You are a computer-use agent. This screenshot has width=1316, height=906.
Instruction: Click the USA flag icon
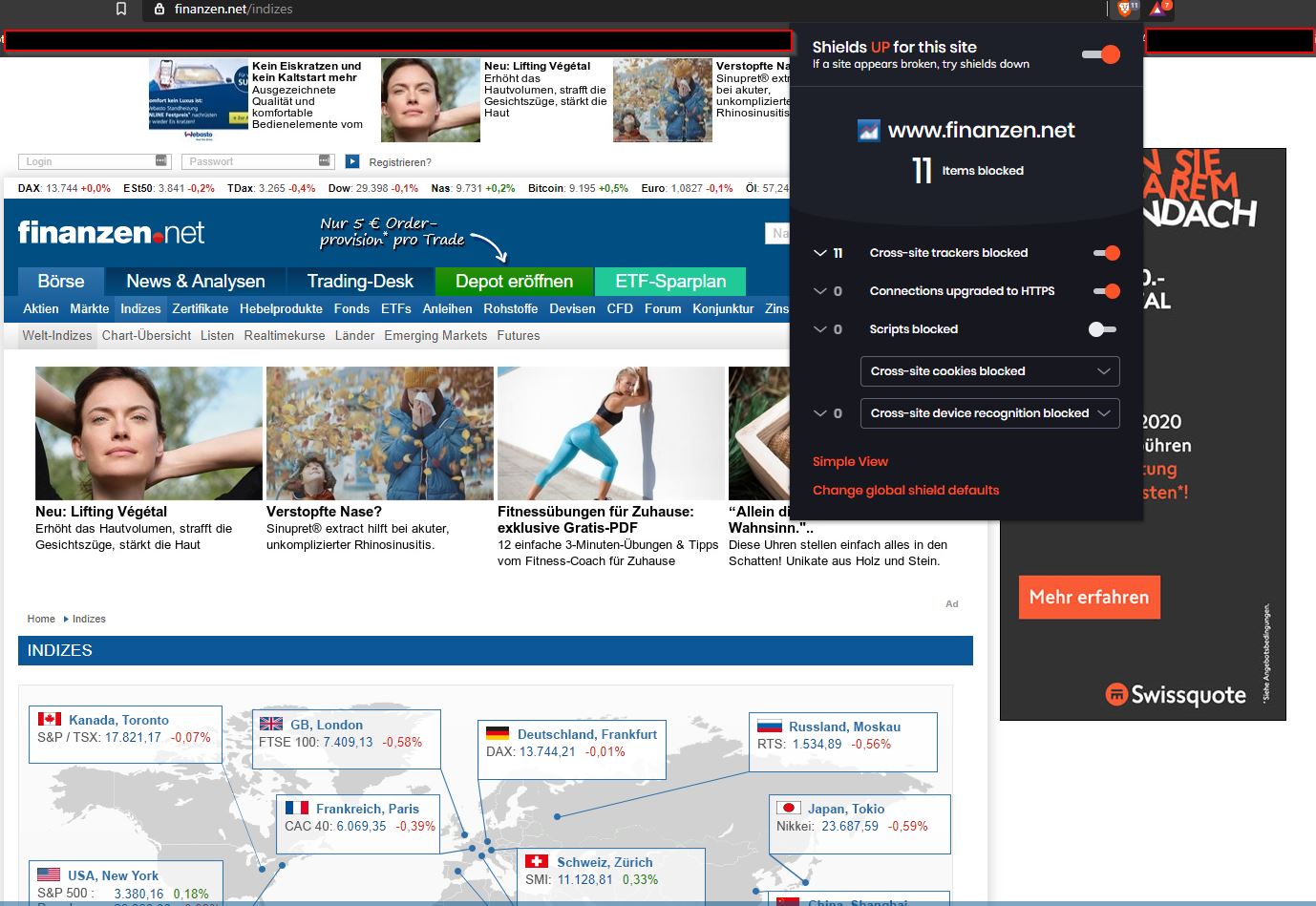(x=49, y=874)
